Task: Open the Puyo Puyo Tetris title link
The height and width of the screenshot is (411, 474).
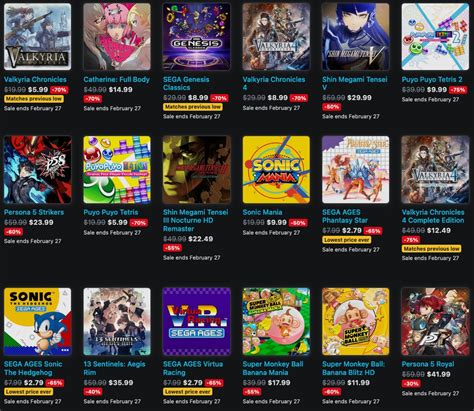Action: point(111,212)
